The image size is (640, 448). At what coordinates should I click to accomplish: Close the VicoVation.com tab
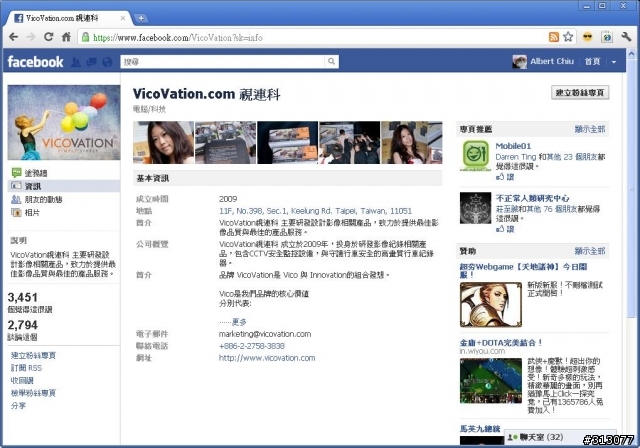(122, 18)
